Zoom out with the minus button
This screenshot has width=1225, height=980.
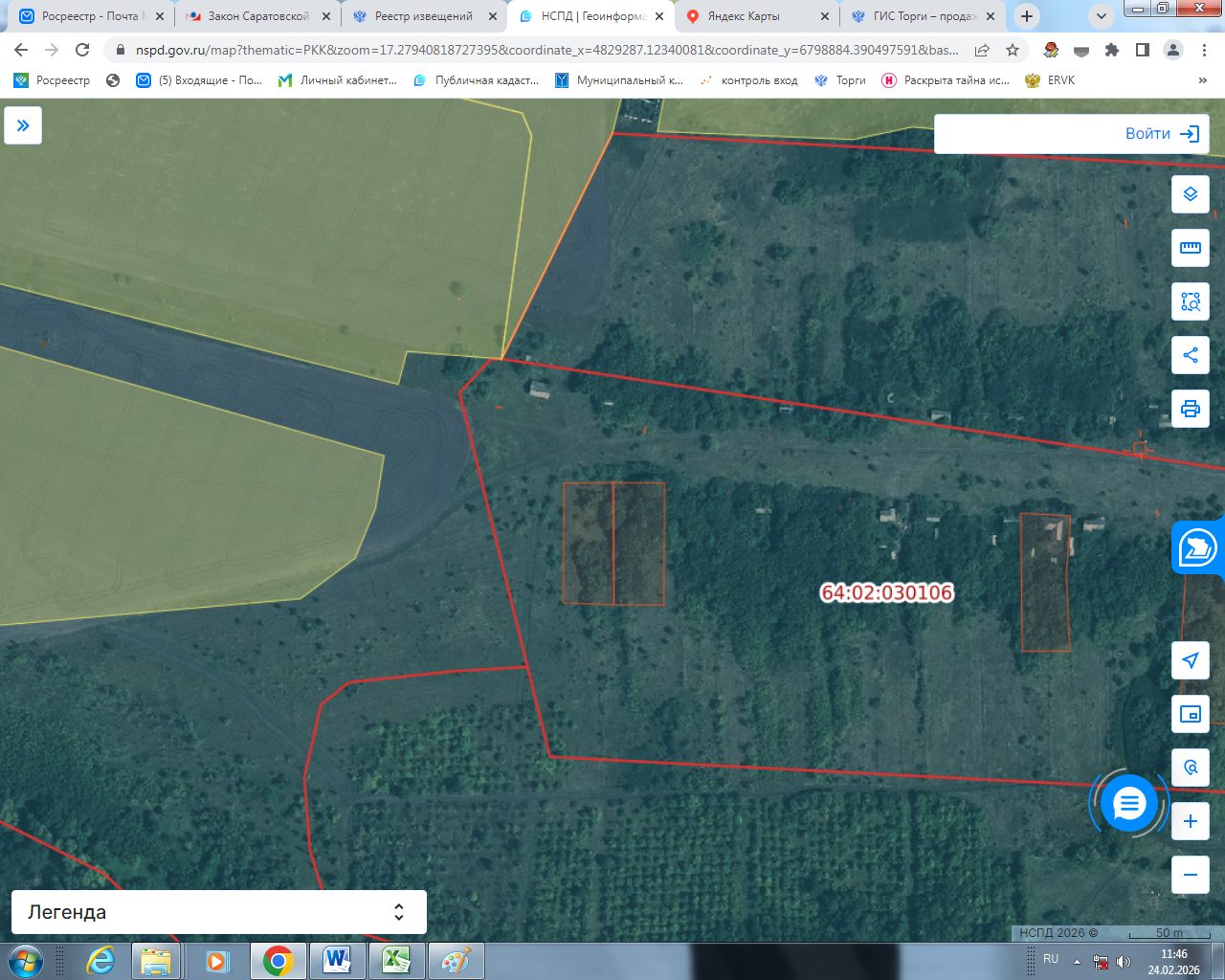pos(1191,875)
